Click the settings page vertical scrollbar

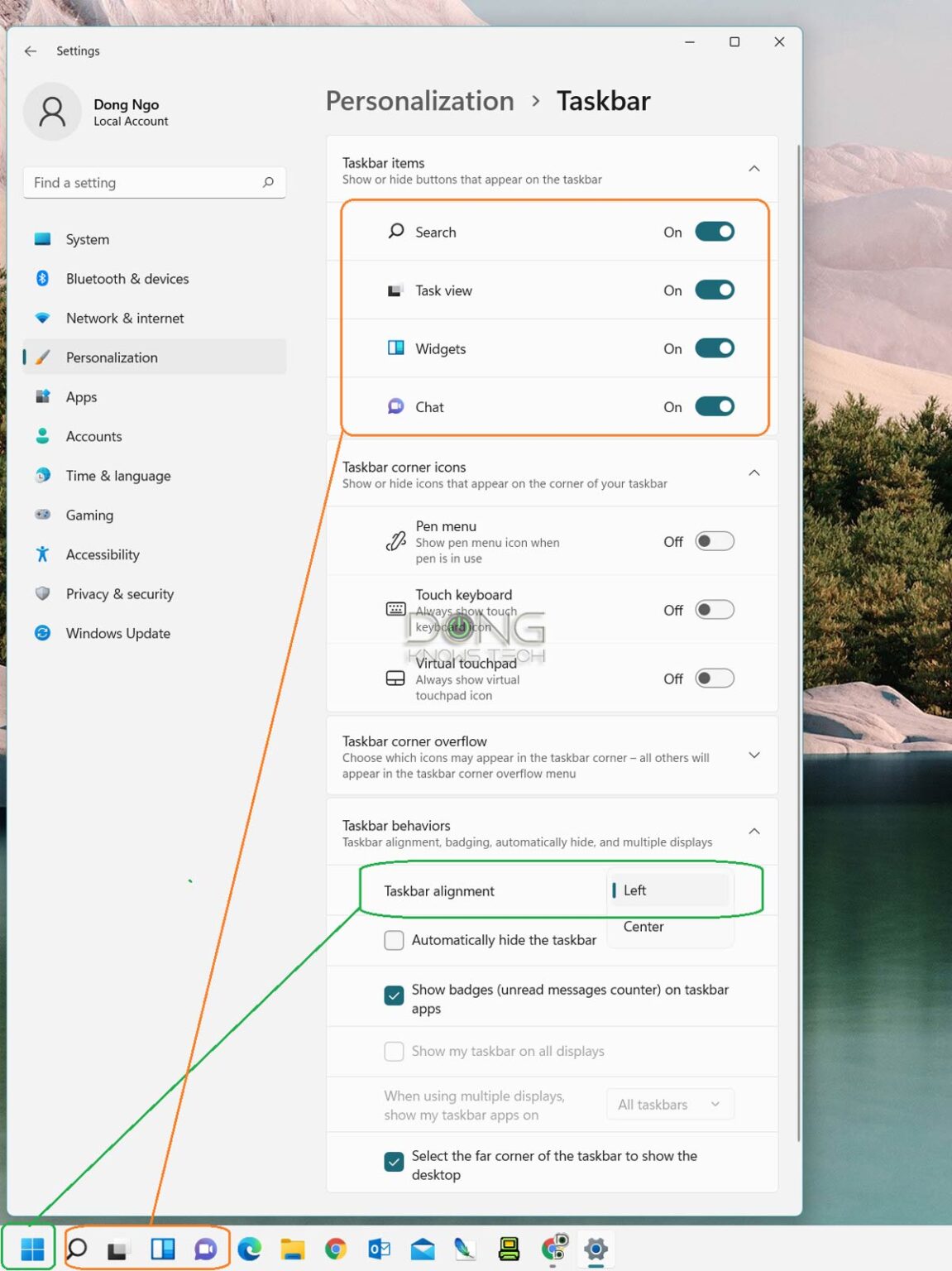(798, 579)
